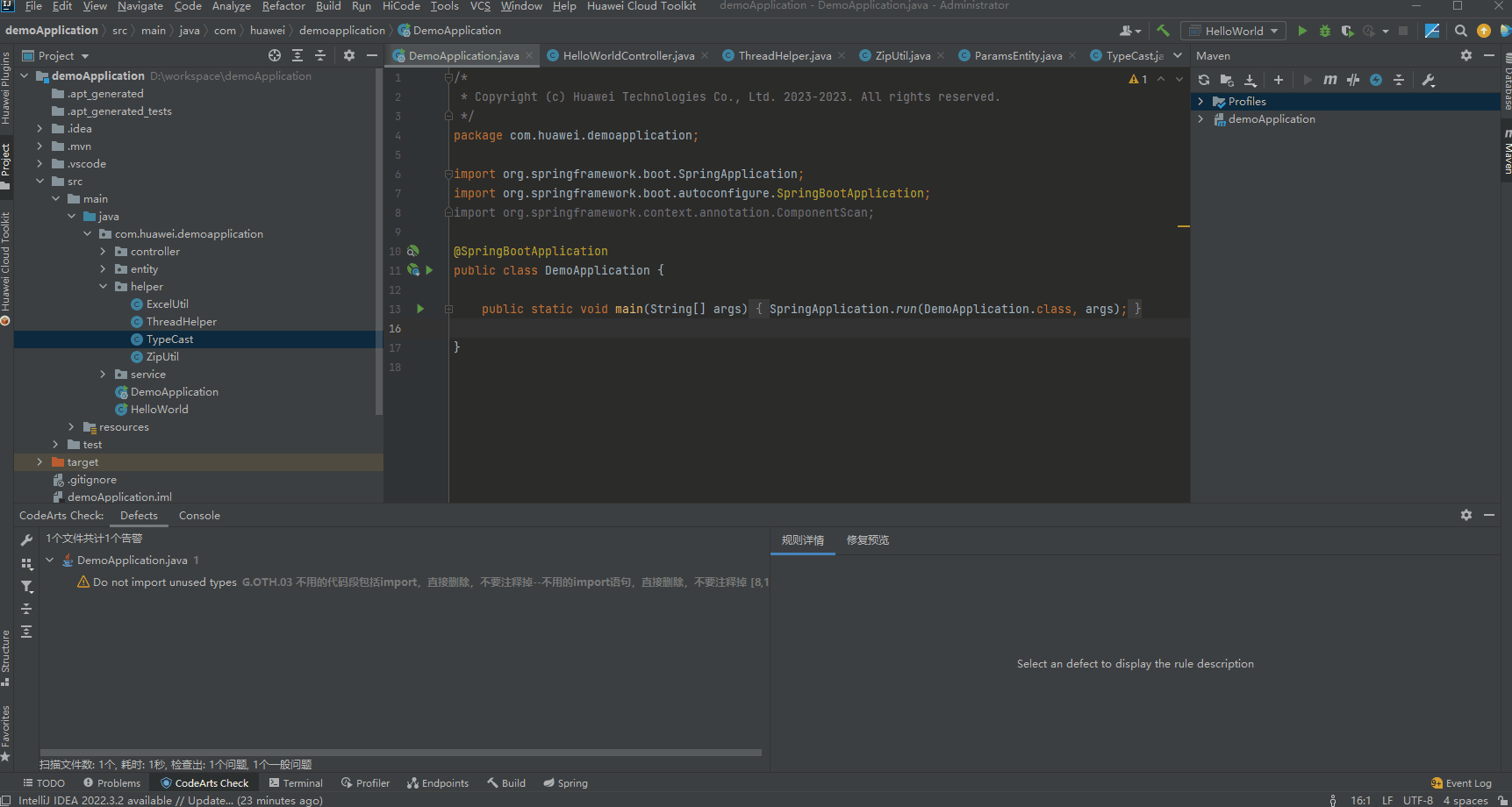Toggle Maven Offline Mode
This screenshot has width=1512, height=807.
[x=1353, y=80]
